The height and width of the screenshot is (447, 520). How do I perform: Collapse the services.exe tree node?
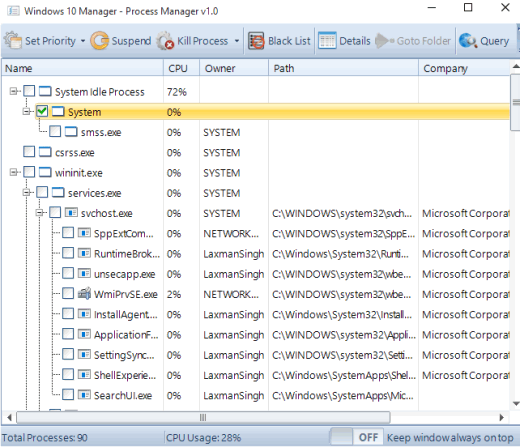(x=26, y=192)
